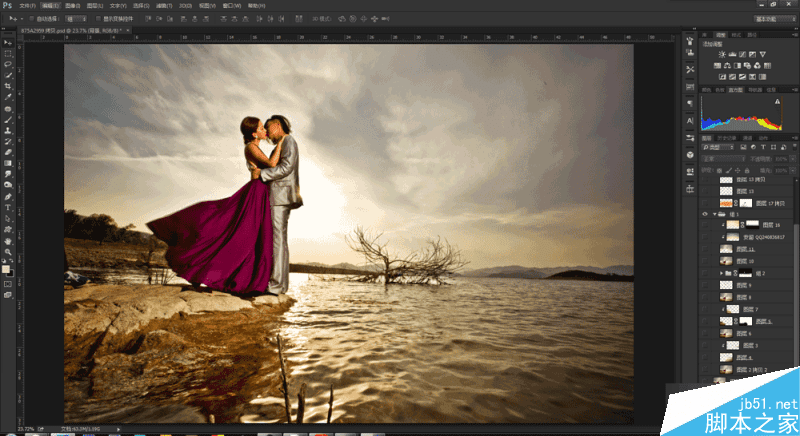Select the Gradient tool
The image size is (800, 436).
pyautogui.click(x=8, y=163)
